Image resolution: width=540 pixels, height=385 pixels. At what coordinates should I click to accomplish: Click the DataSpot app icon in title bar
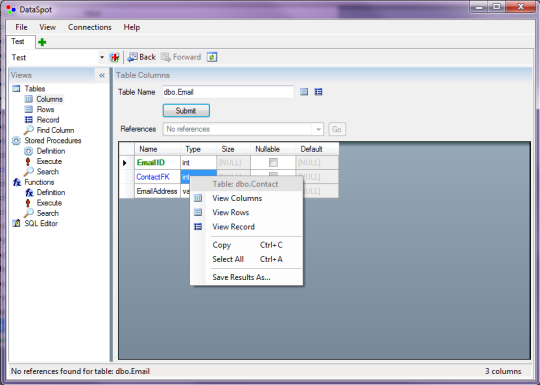[x=11, y=9]
